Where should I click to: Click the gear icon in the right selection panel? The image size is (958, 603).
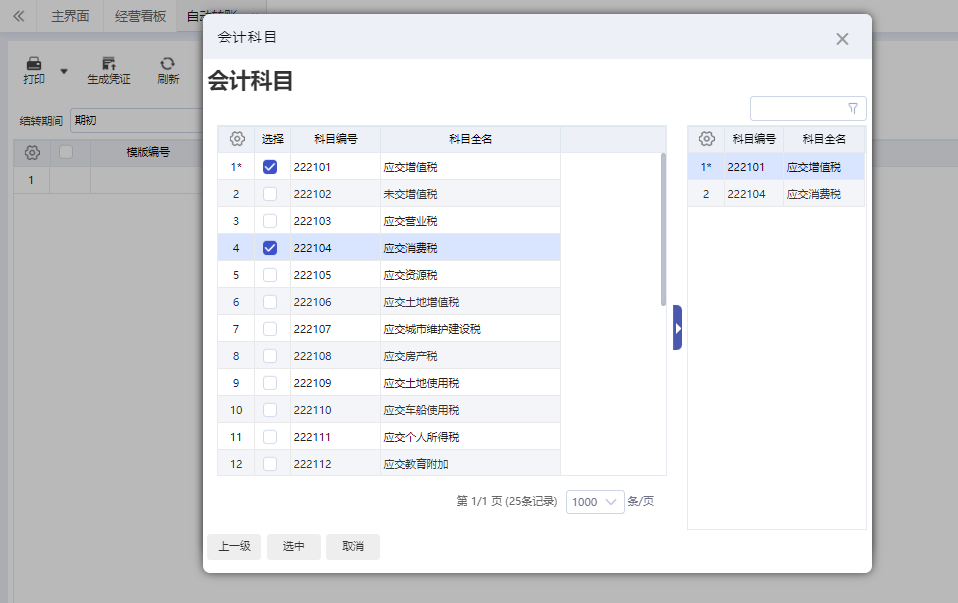708,139
